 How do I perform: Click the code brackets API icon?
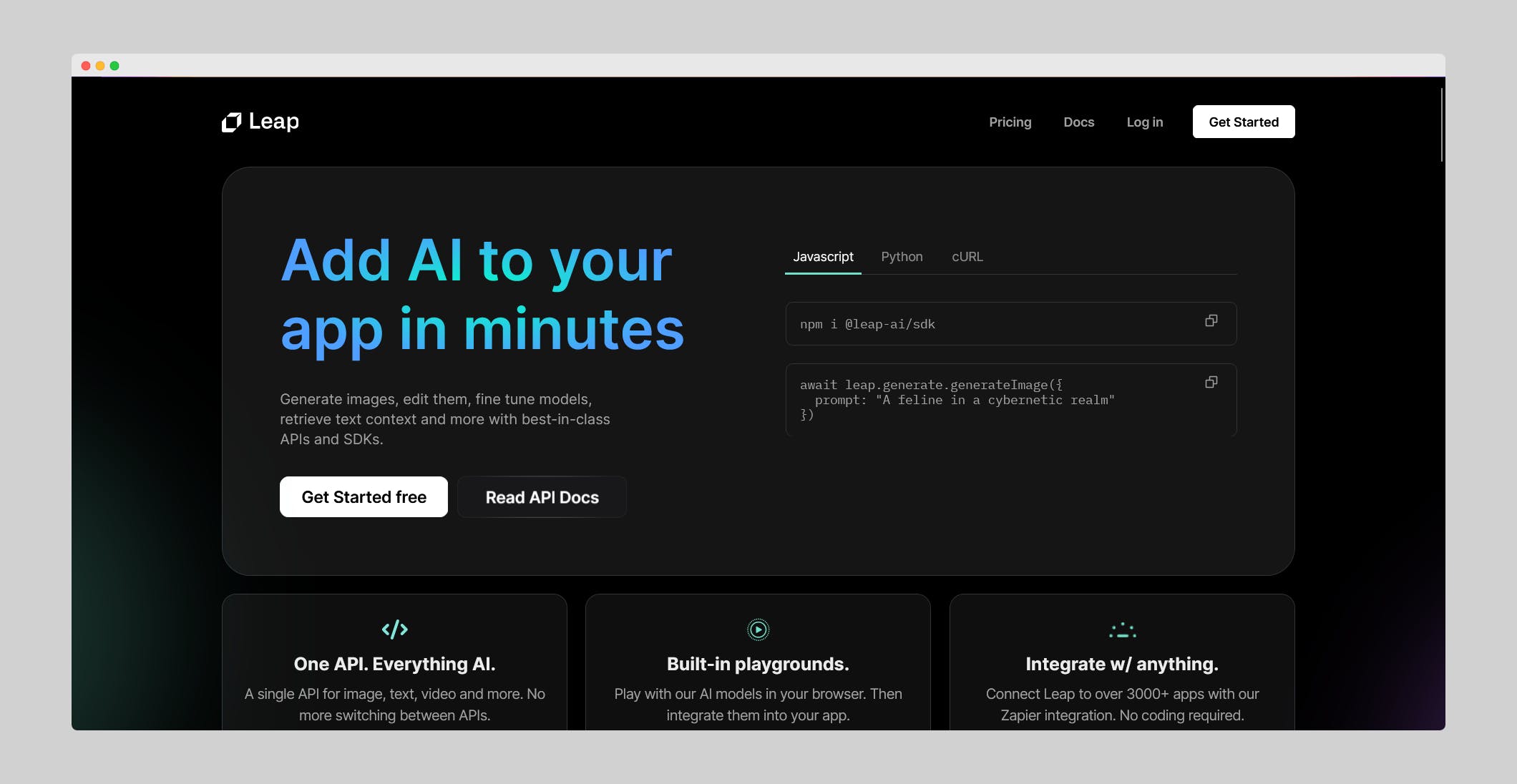pyautogui.click(x=394, y=629)
